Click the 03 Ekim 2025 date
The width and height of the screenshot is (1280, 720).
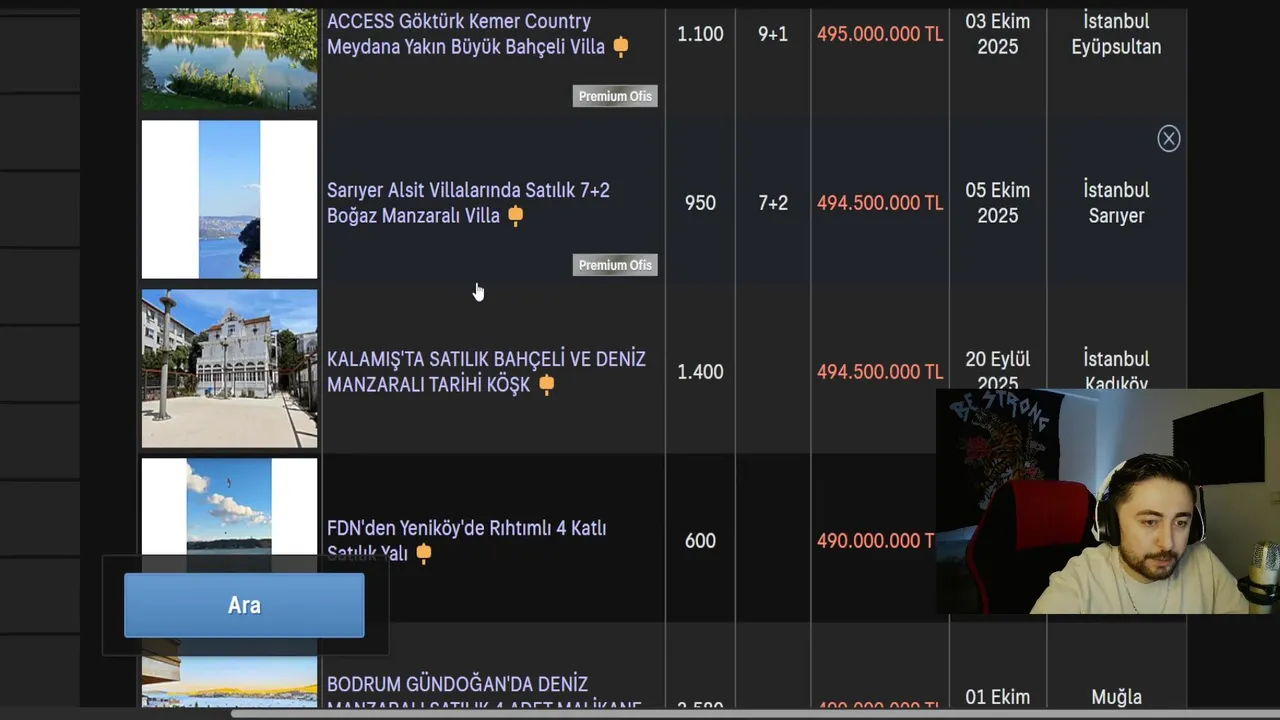pos(998,34)
